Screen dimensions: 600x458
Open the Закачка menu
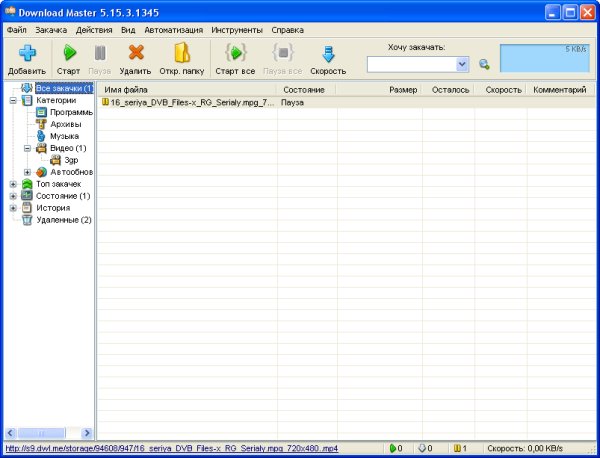pyautogui.click(x=51, y=30)
